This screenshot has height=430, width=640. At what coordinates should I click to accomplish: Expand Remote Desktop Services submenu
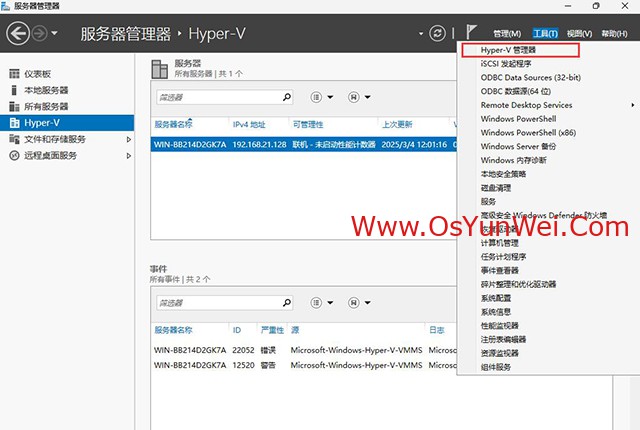click(527, 105)
